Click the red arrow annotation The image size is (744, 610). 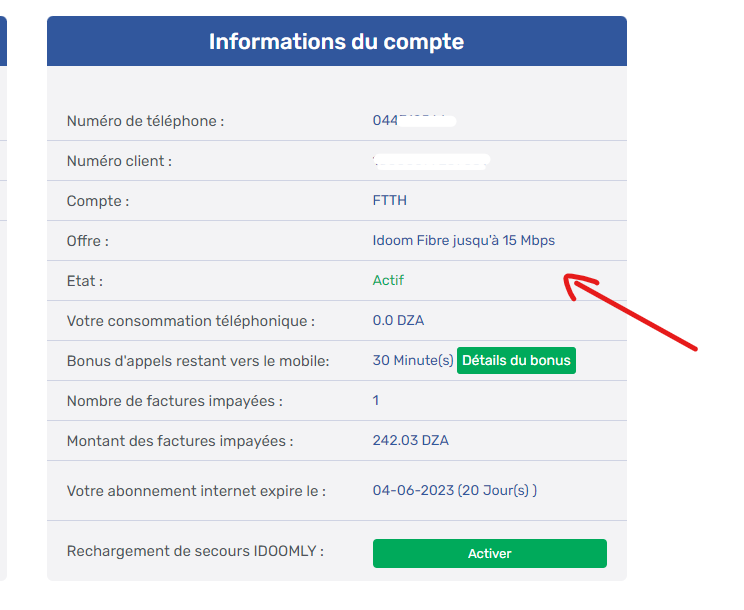pos(630,313)
